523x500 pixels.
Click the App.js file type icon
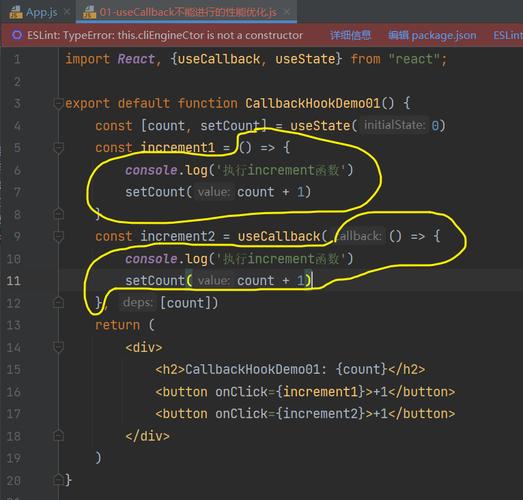coord(16,12)
